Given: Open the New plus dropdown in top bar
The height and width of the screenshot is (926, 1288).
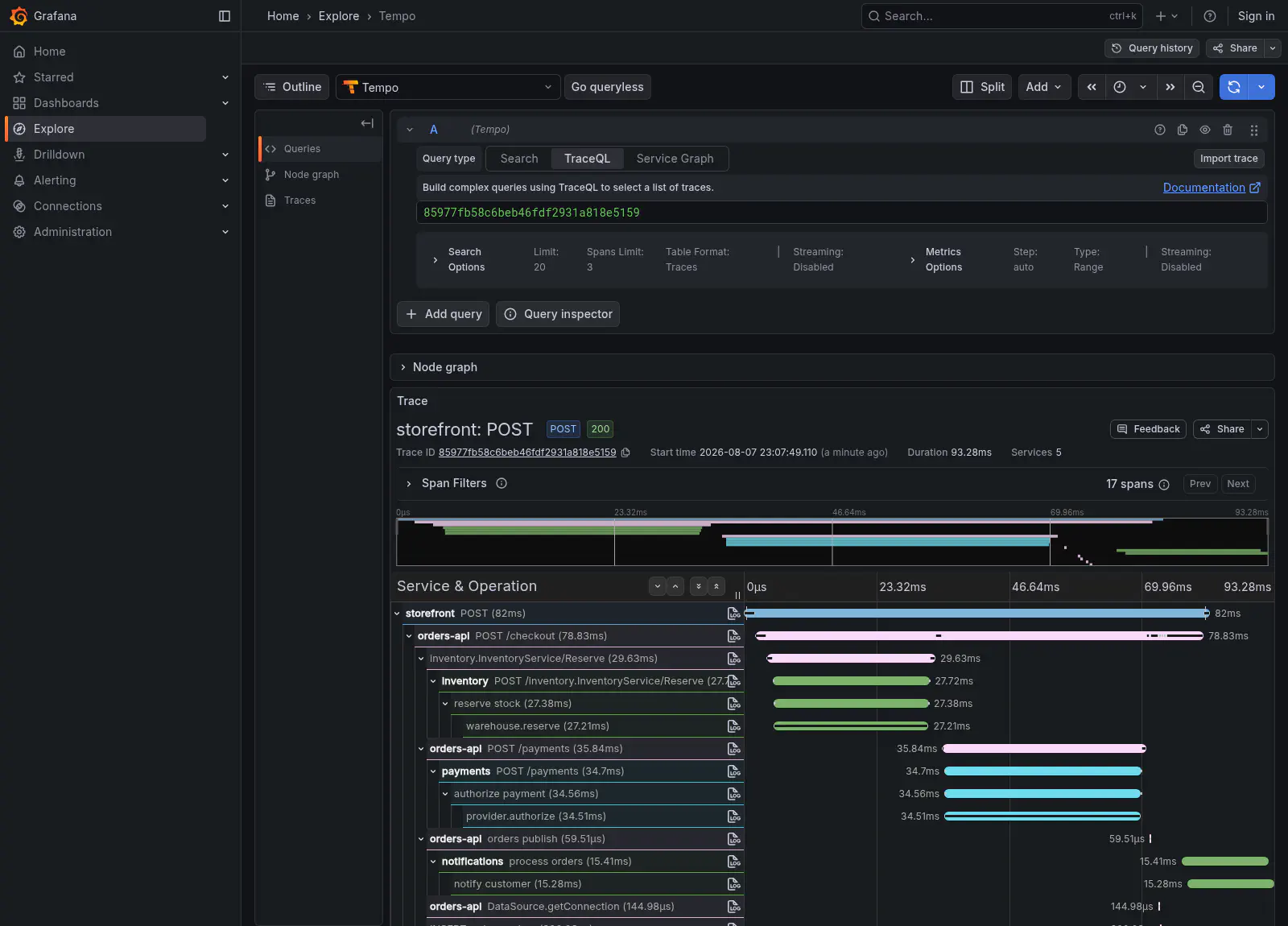Looking at the screenshot, I should [x=1166, y=16].
